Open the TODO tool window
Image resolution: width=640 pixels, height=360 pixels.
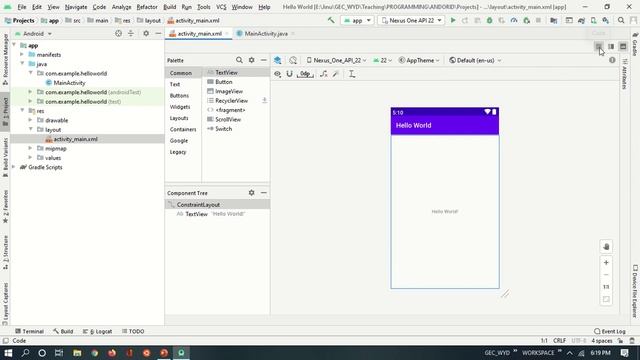click(x=133, y=331)
